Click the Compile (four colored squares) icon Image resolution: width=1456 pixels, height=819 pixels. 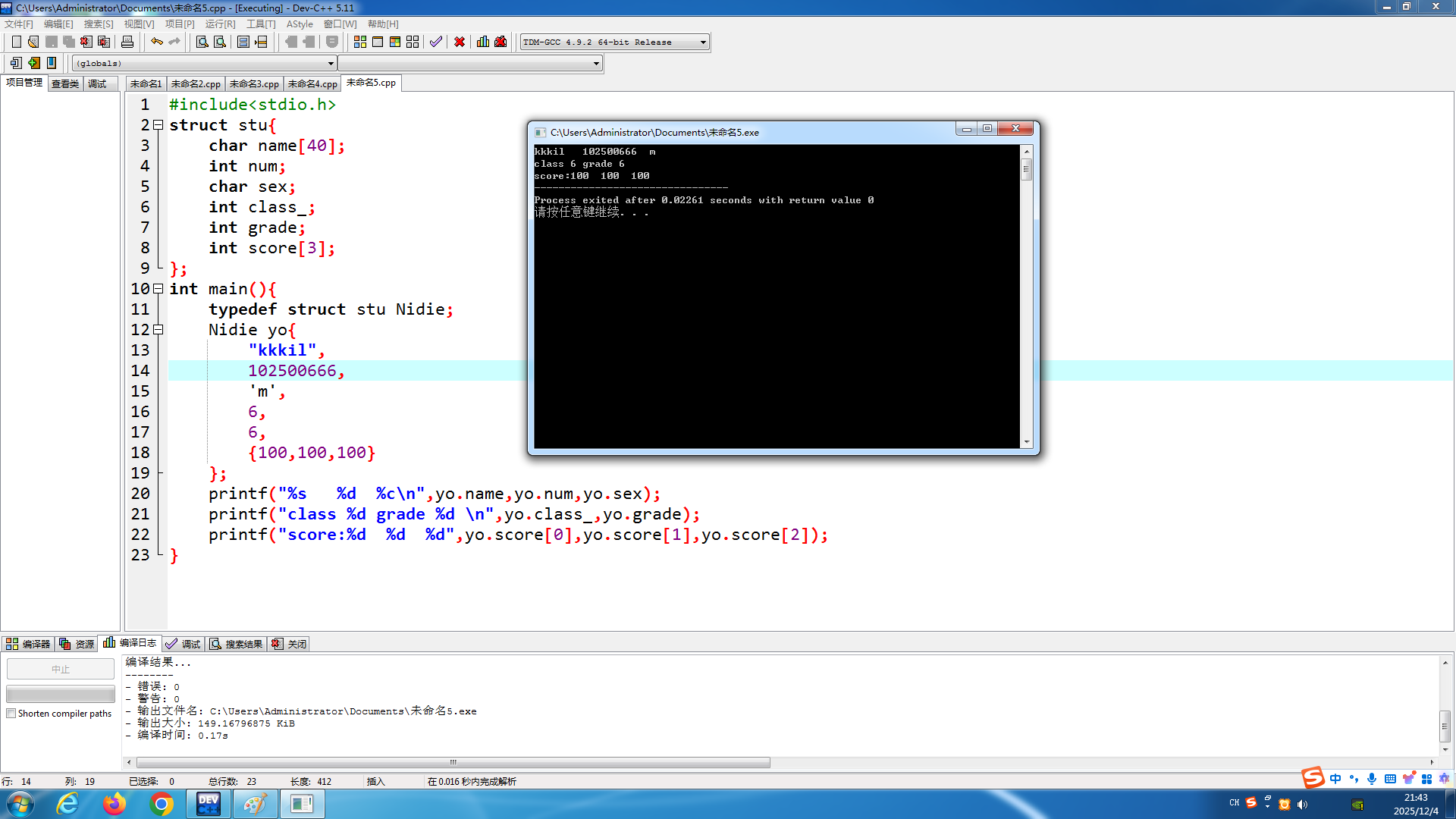[360, 42]
